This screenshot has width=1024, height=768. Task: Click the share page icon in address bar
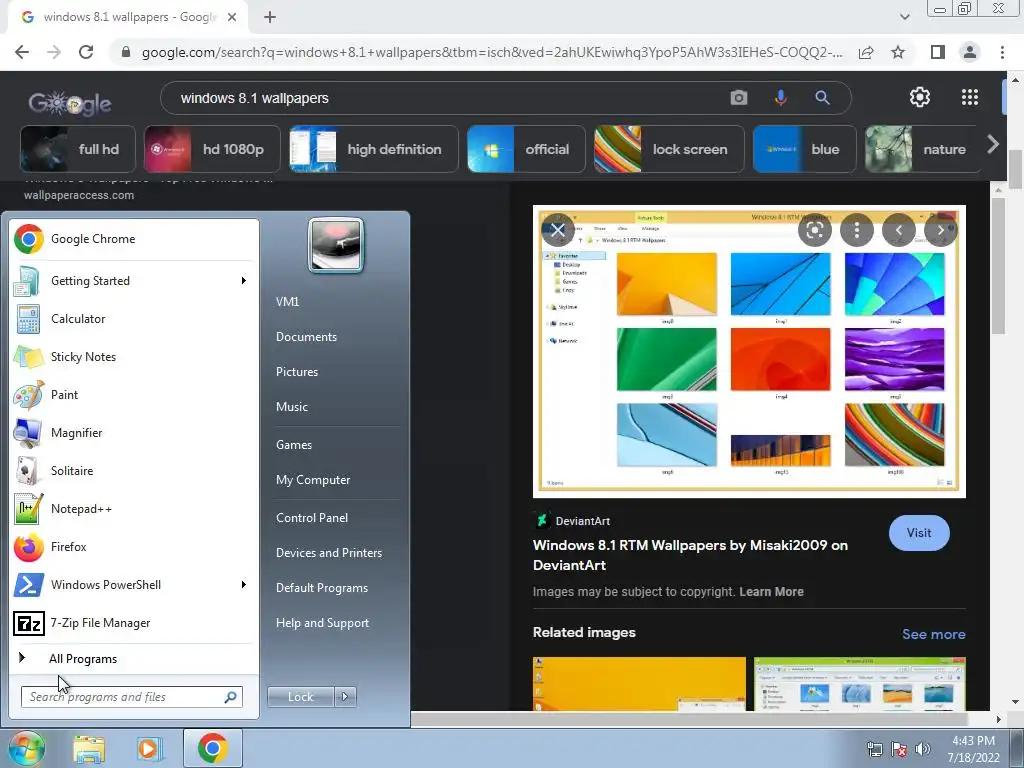866,52
